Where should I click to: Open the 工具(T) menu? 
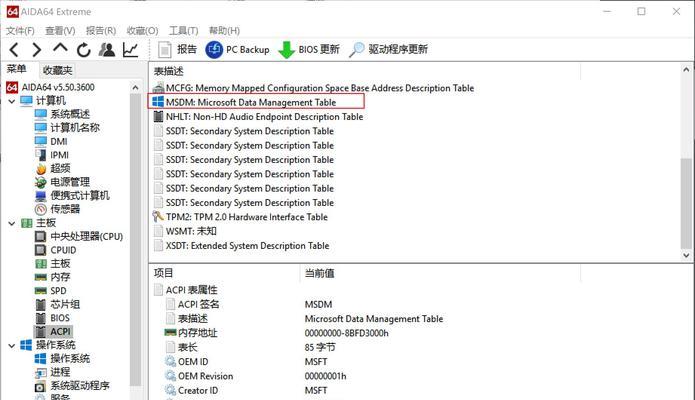coord(183,31)
